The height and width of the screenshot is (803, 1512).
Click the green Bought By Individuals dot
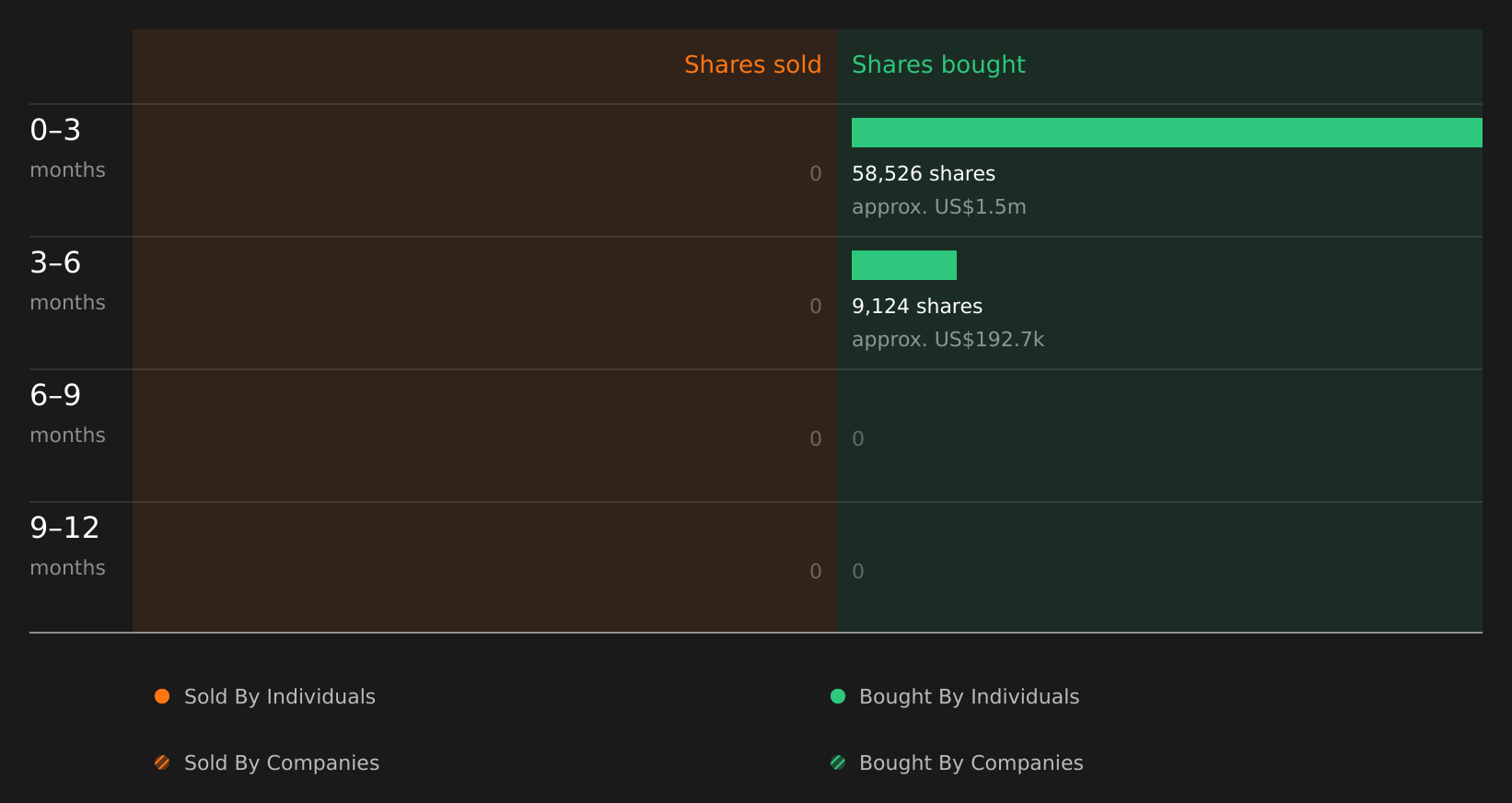838,696
